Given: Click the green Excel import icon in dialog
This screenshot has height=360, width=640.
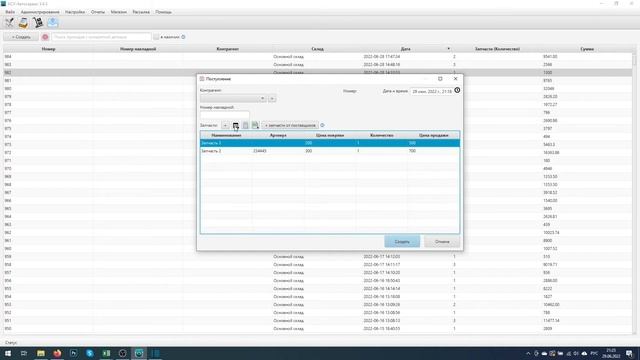Looking at the screenshot, I should coord(255,125).
